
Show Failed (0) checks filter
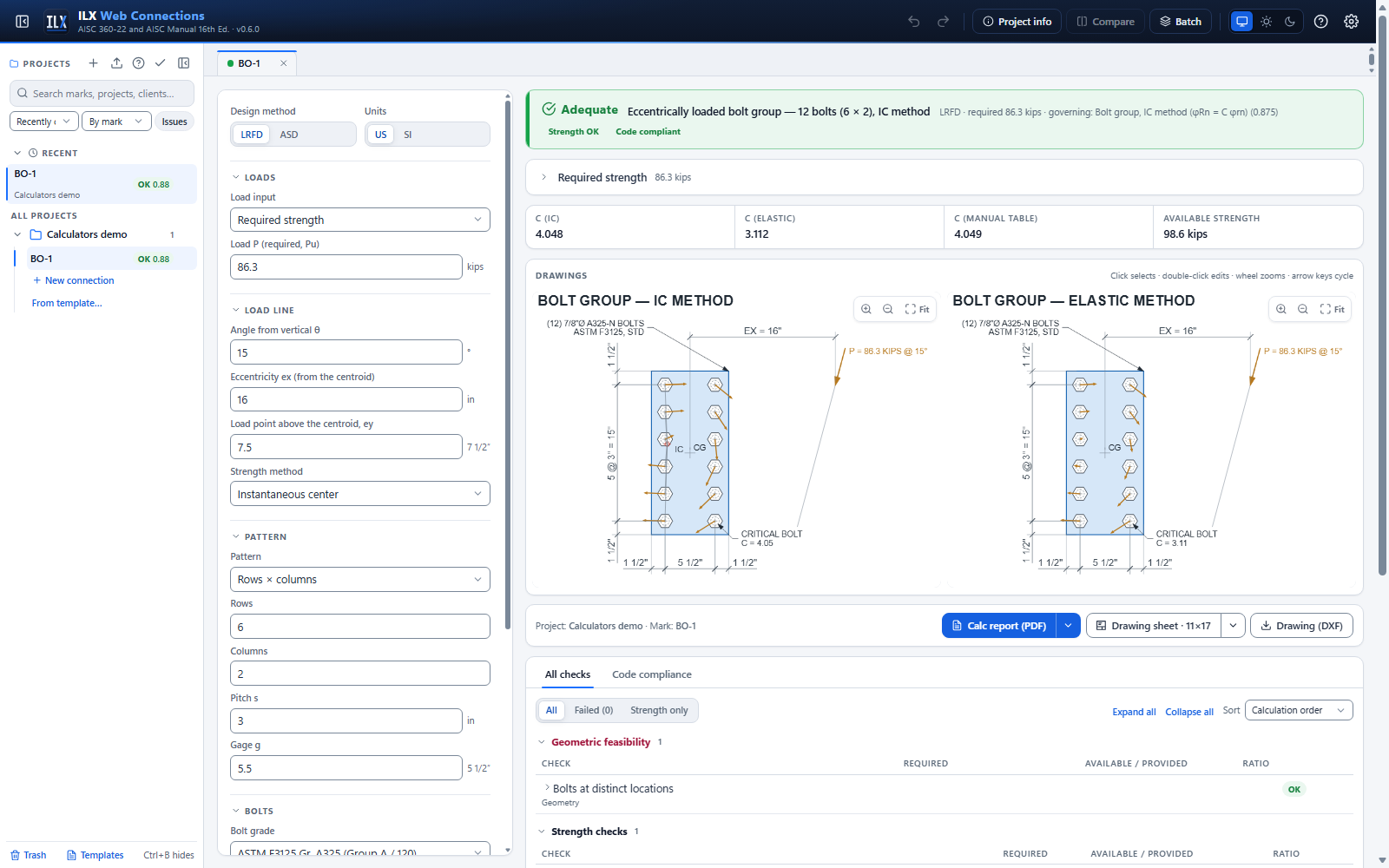point(594,710)
